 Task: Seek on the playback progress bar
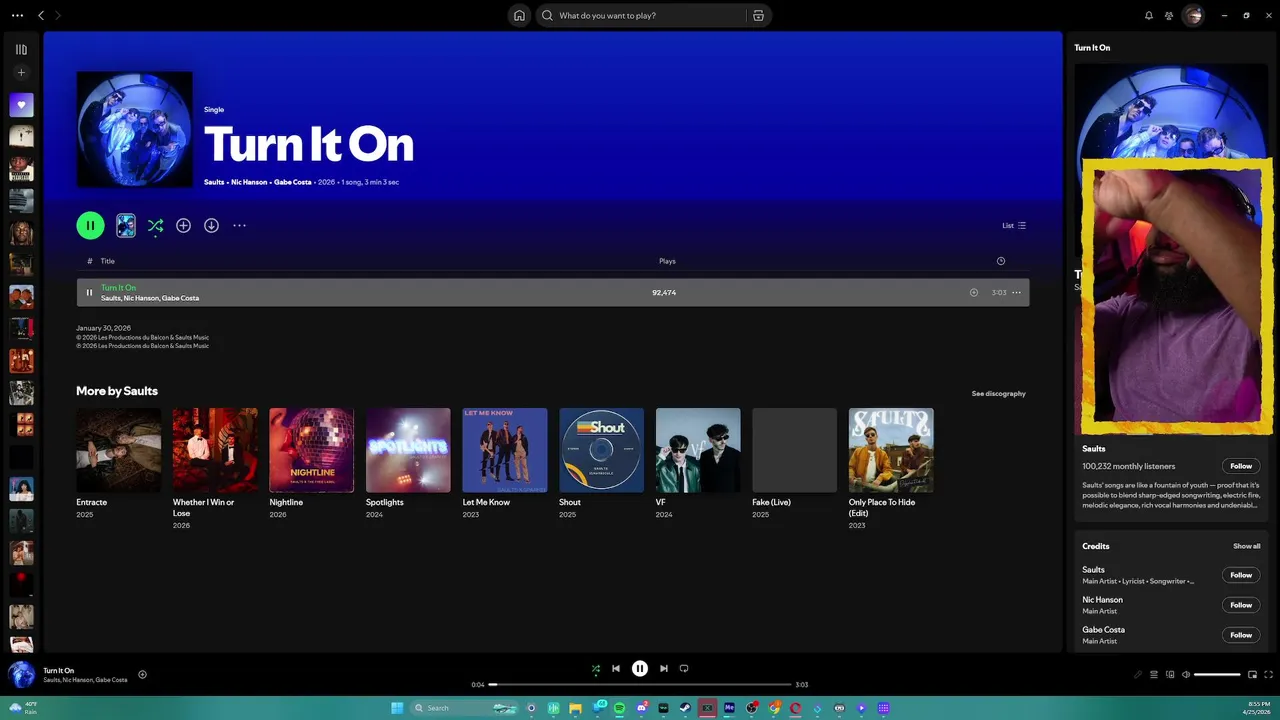tap(640, 685)
